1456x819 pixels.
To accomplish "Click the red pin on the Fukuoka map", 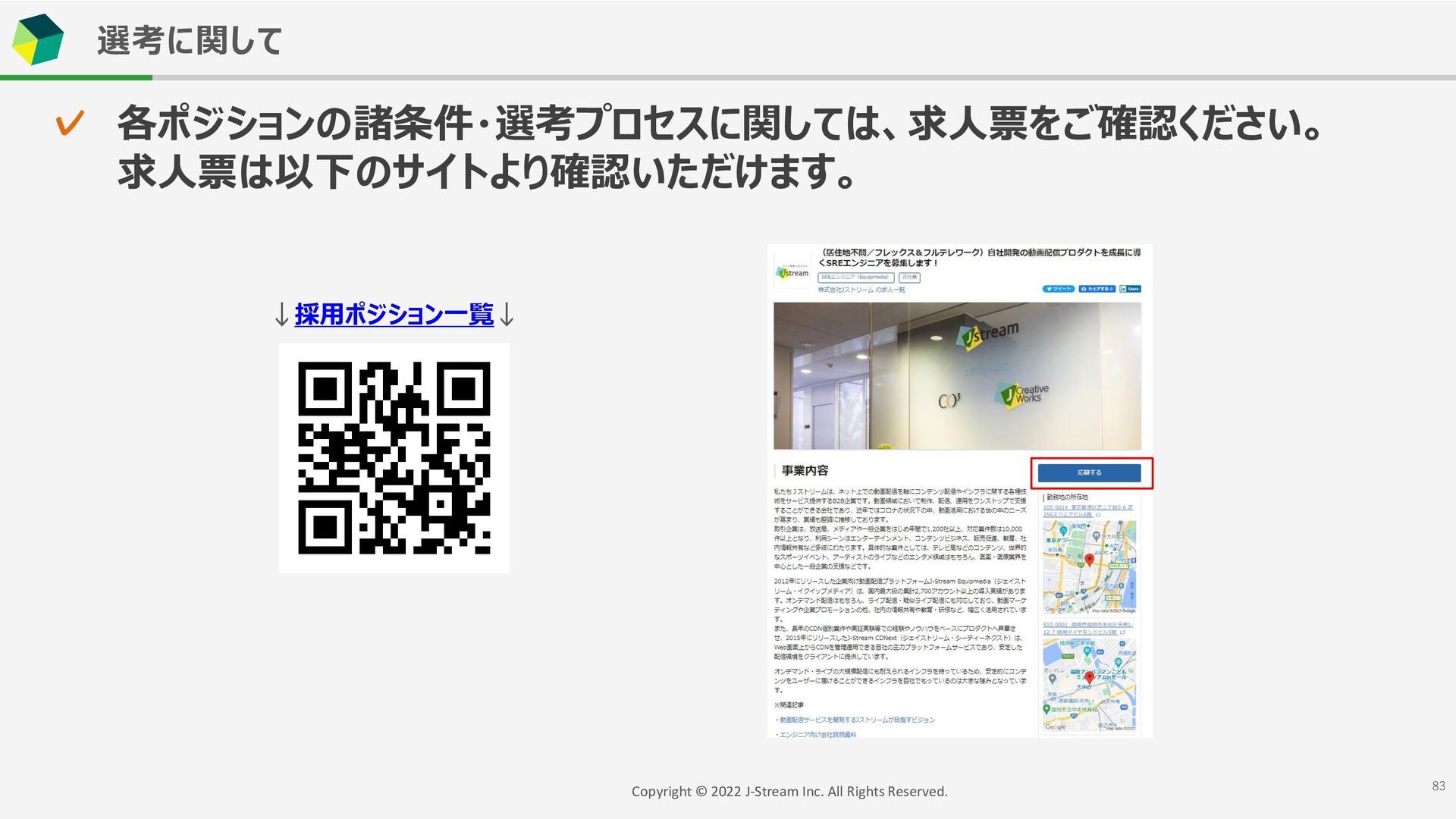I will (1090, 676).
